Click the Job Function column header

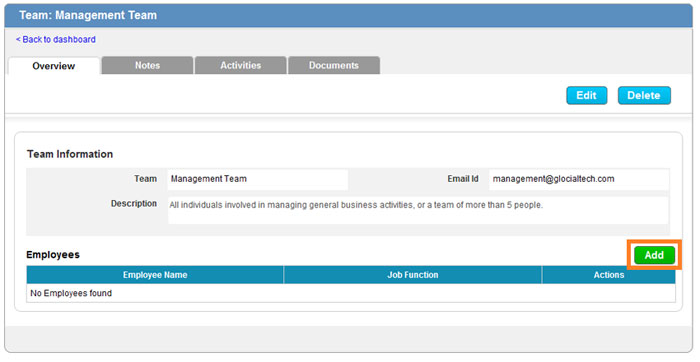413,275
